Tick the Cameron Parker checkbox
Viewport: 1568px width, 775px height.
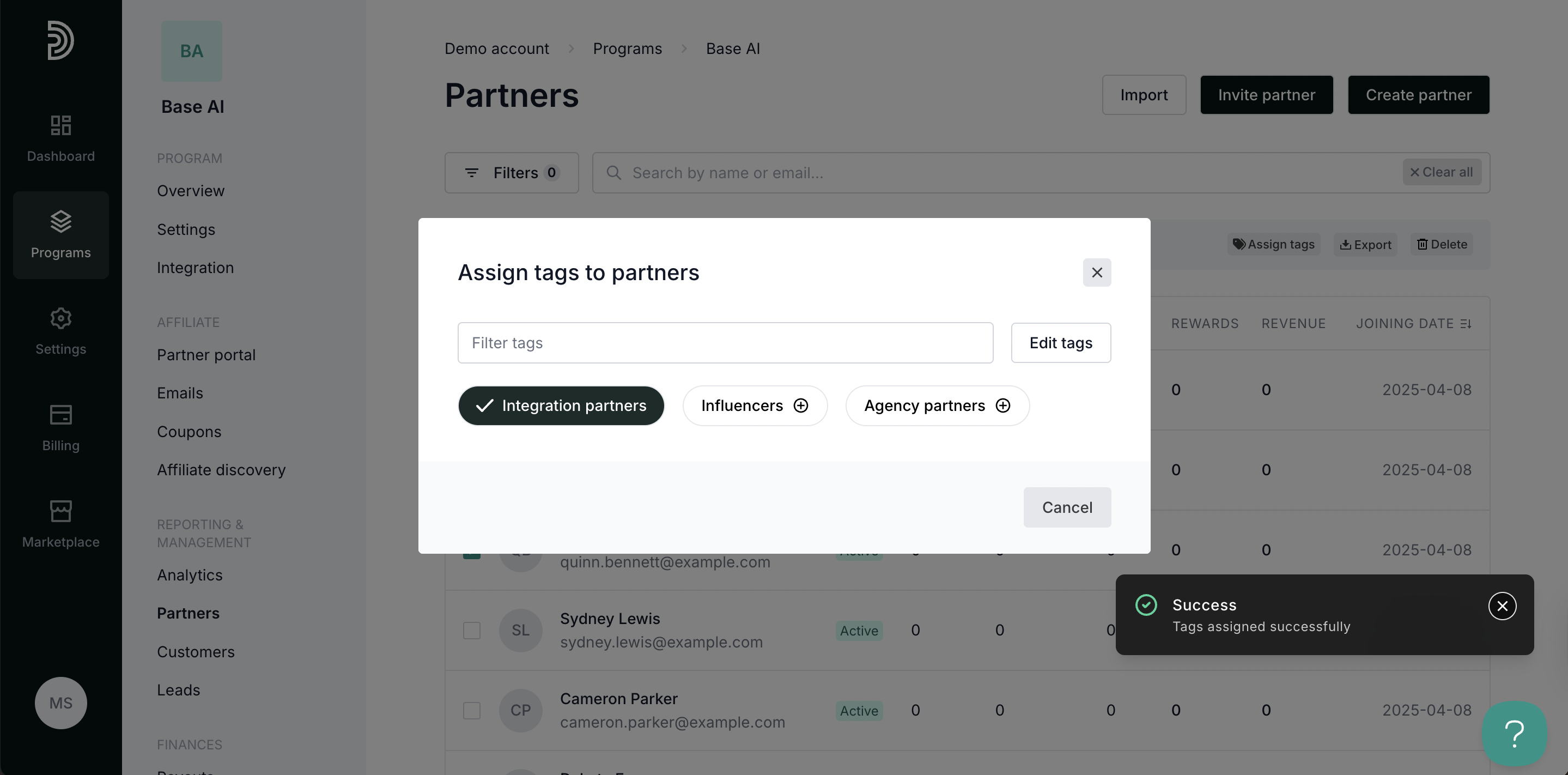(472, 711)
